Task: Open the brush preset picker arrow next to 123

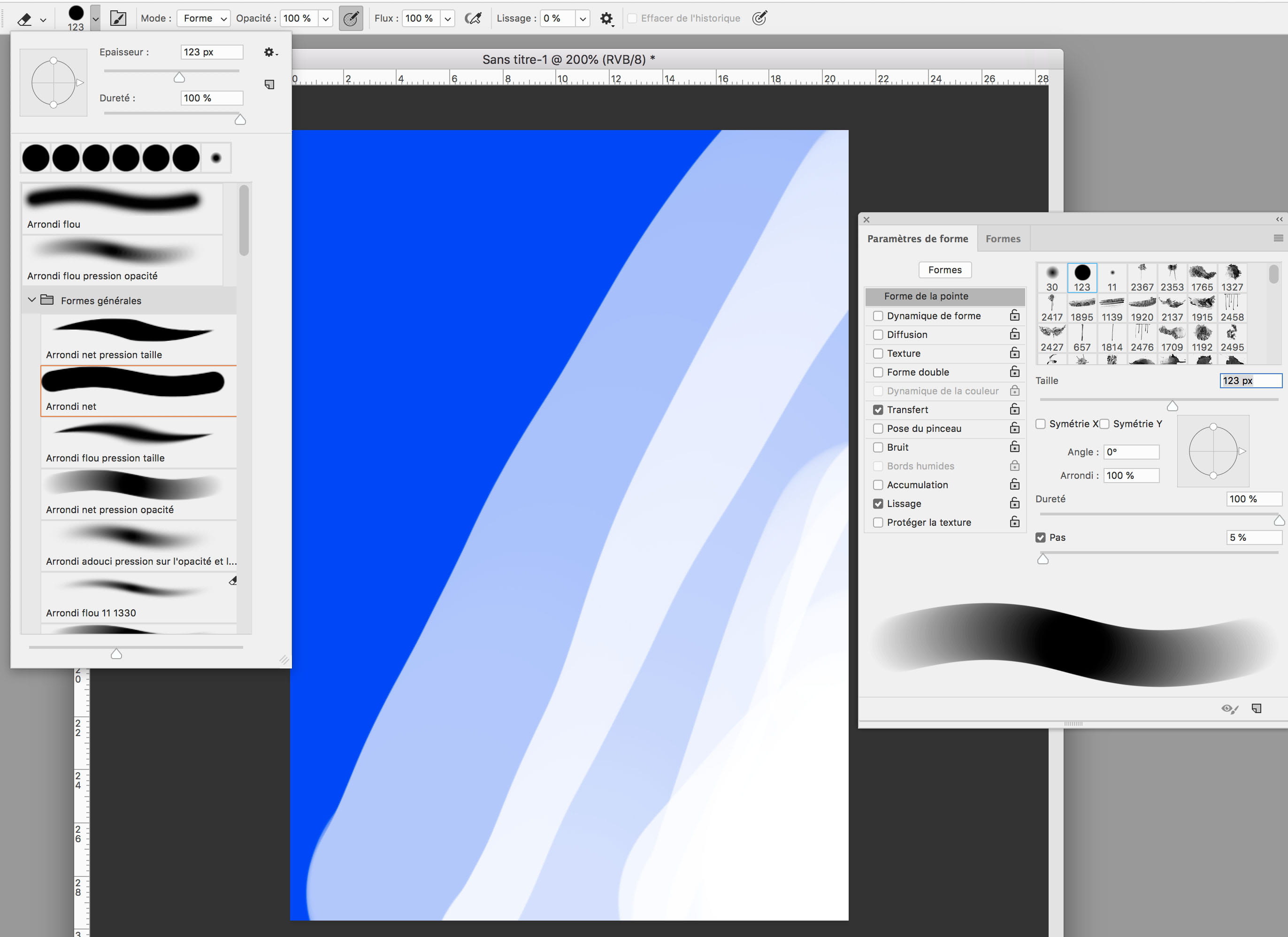Action: [x=95, y=19]
